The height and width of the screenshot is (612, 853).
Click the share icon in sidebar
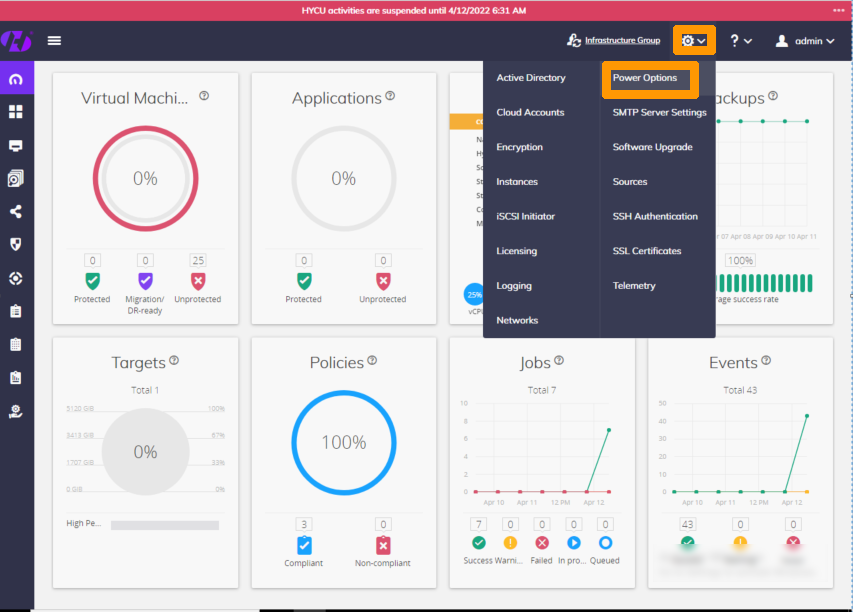[16, 212]
